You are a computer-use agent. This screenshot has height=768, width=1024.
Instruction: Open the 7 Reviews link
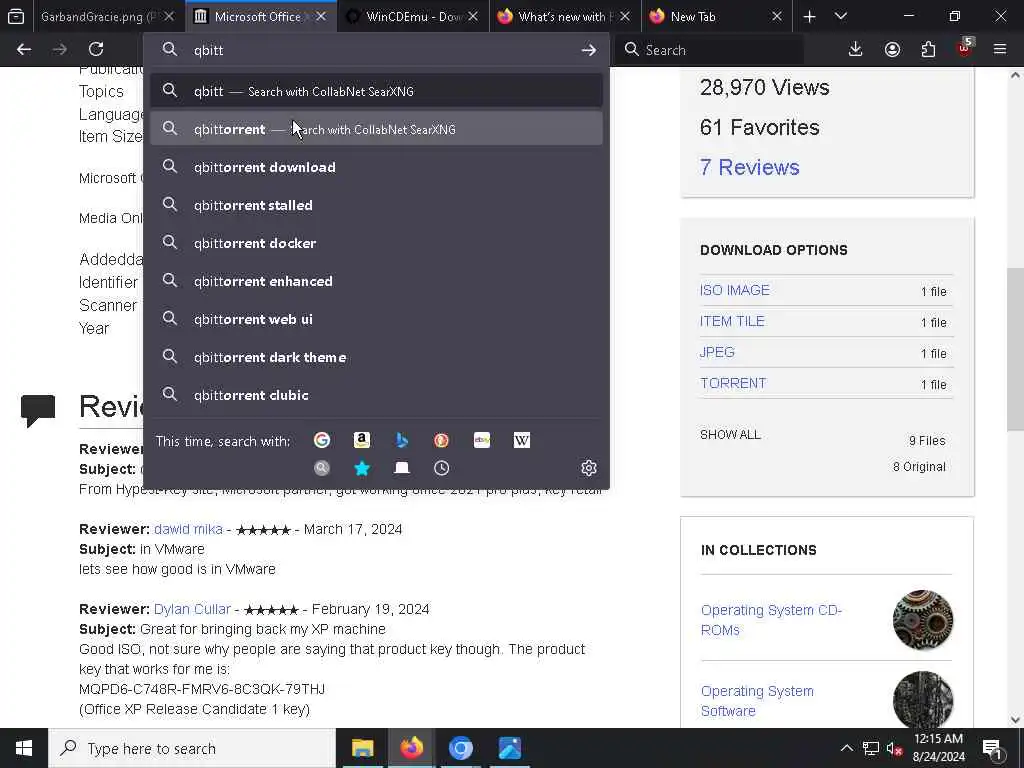point(749,167)
